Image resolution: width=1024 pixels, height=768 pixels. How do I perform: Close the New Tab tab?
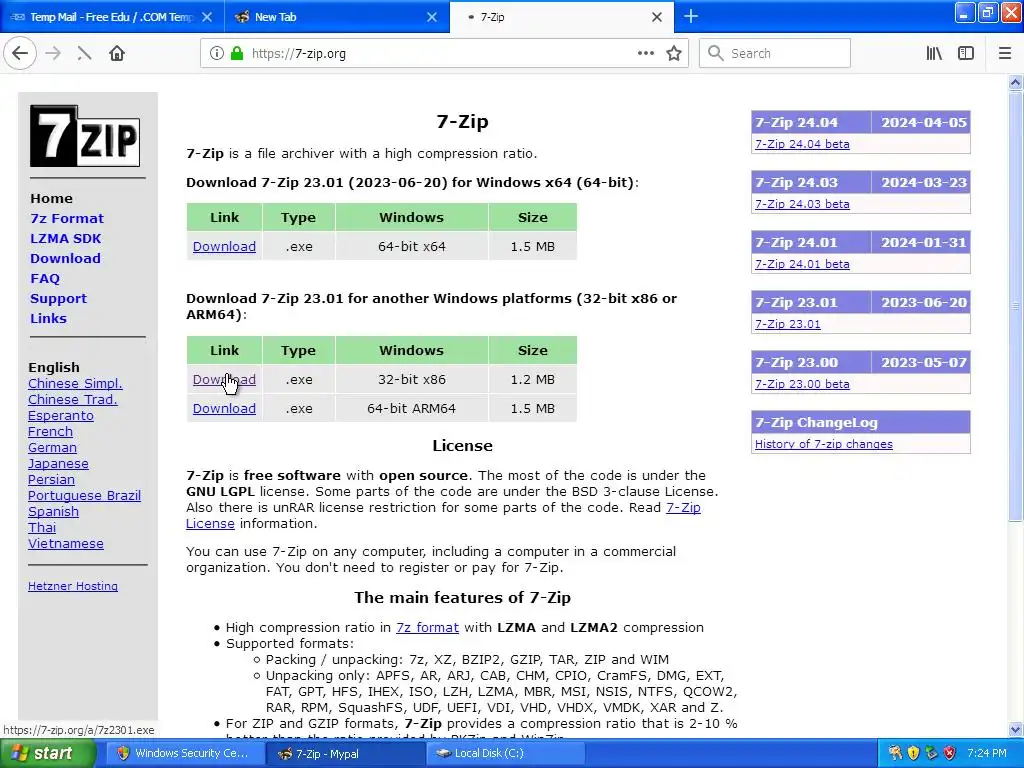[432, 17]
